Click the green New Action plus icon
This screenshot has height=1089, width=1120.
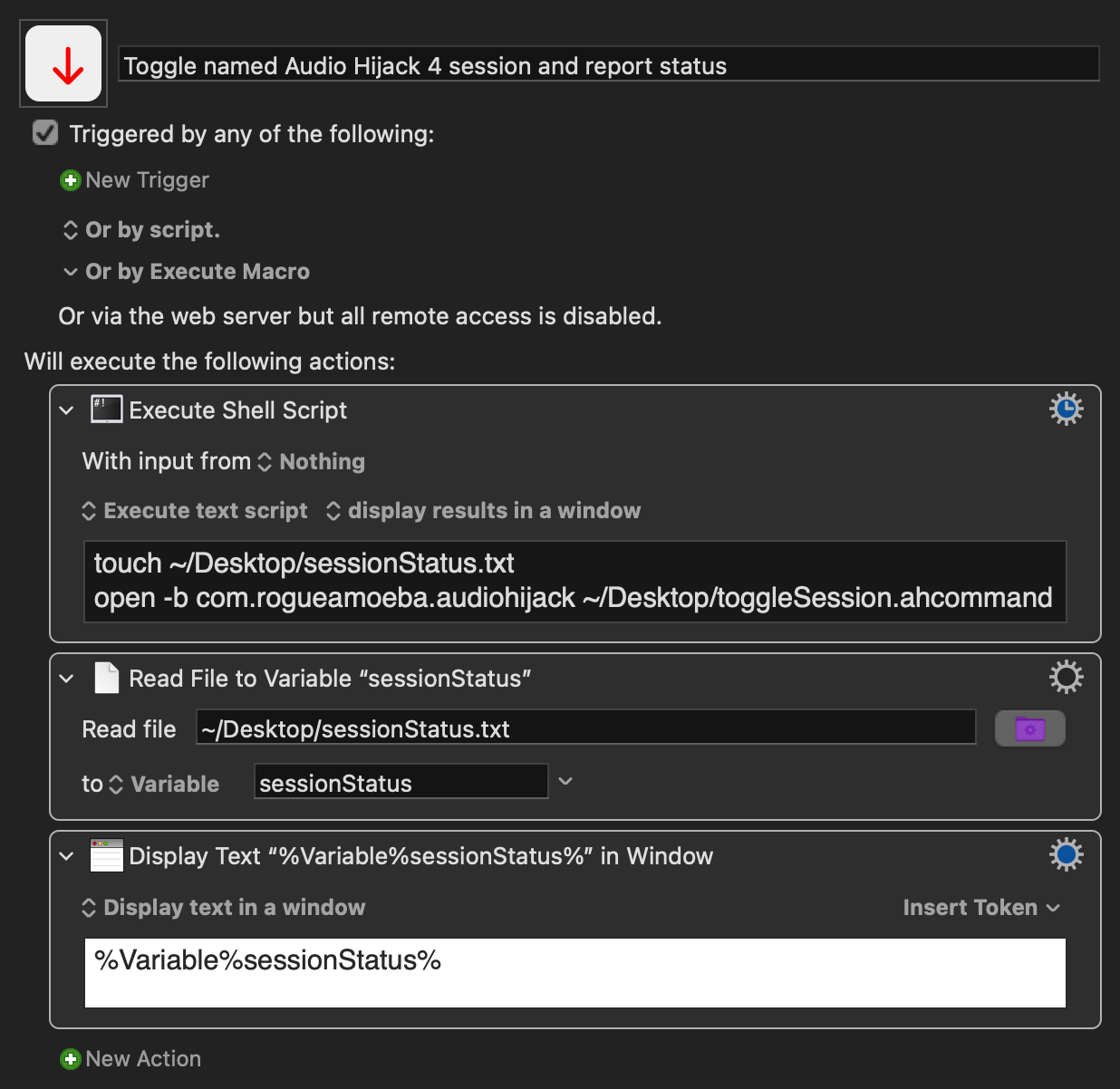pyautogui.click(x=70, y=1059)
